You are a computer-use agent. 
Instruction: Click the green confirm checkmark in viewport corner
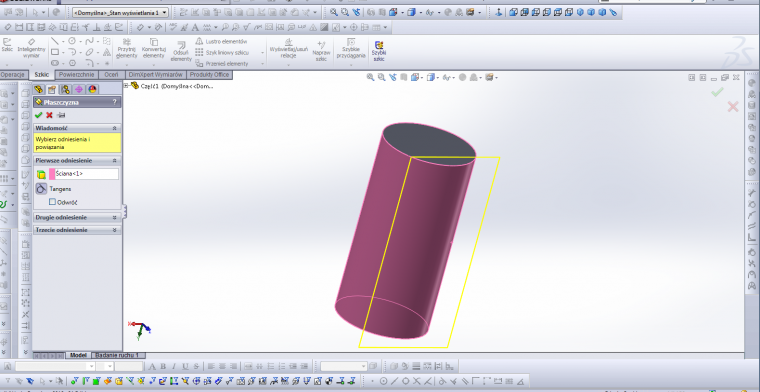tap(717, 92)
